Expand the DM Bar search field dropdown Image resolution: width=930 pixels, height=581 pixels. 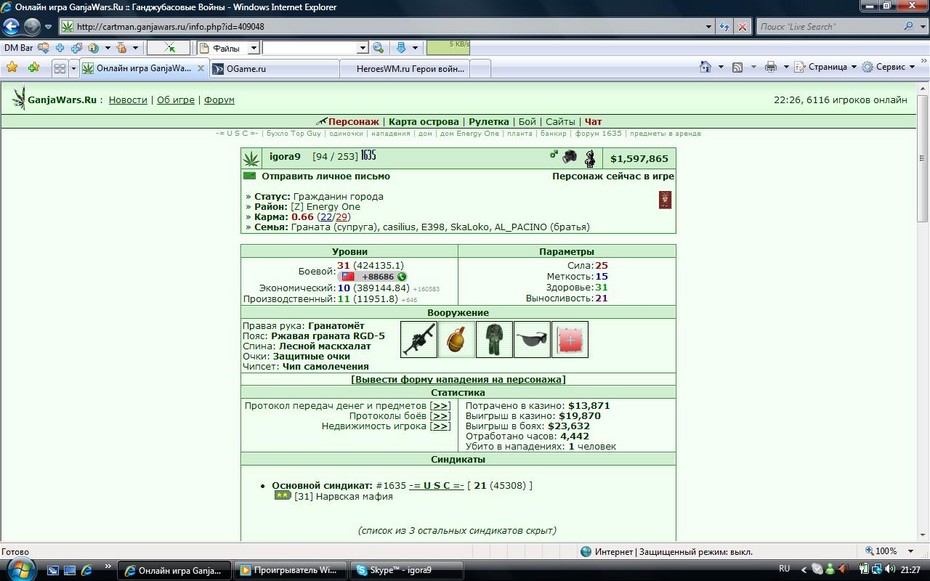pos(363,48)
